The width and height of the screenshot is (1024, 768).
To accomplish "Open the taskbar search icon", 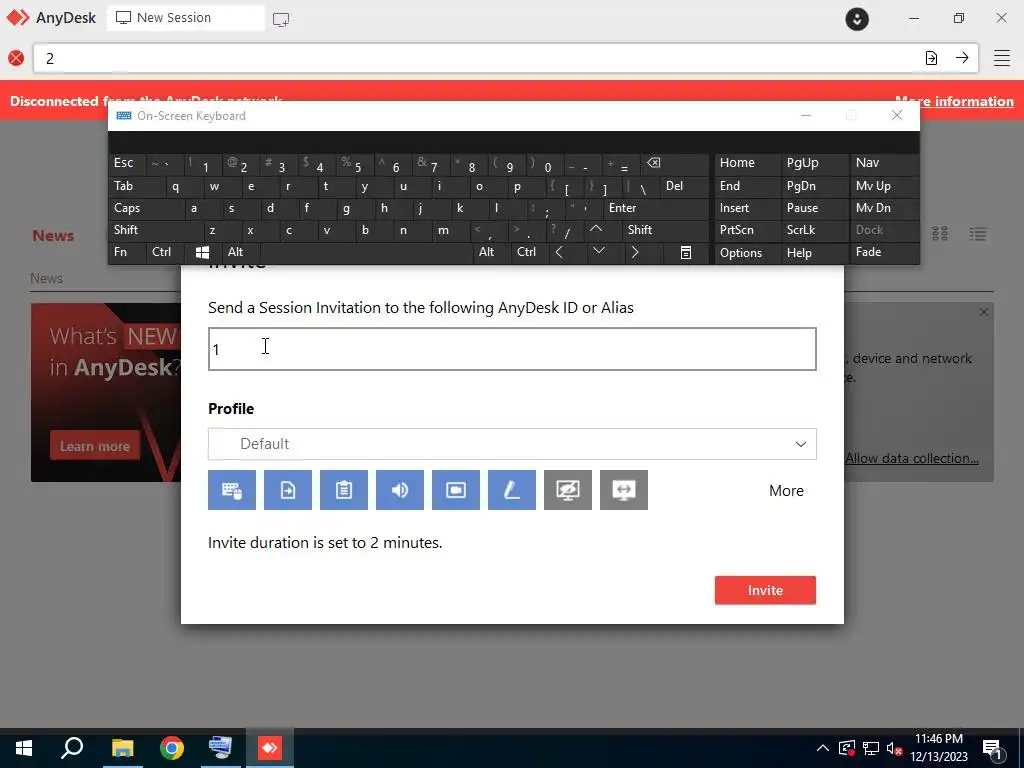I will [x=72, y=748].
